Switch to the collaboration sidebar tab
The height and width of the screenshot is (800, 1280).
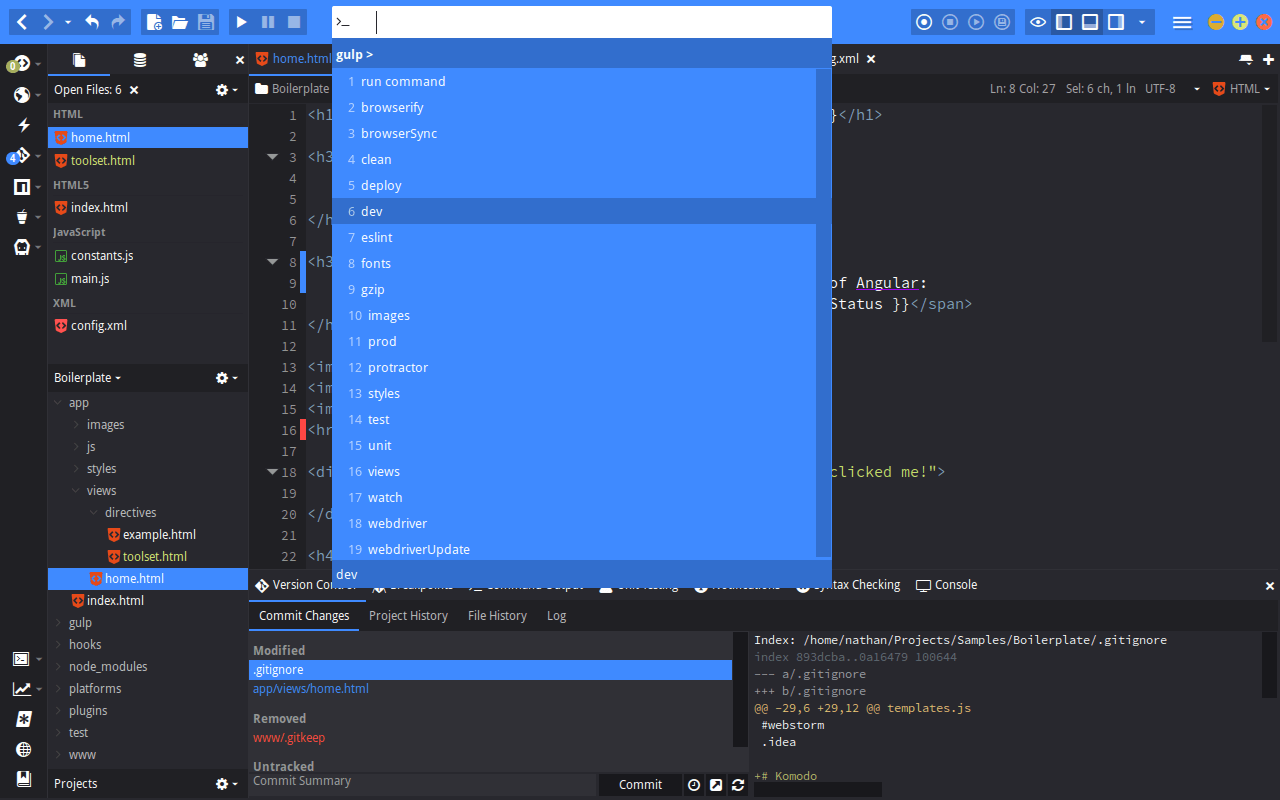click(x=200, y=60)
